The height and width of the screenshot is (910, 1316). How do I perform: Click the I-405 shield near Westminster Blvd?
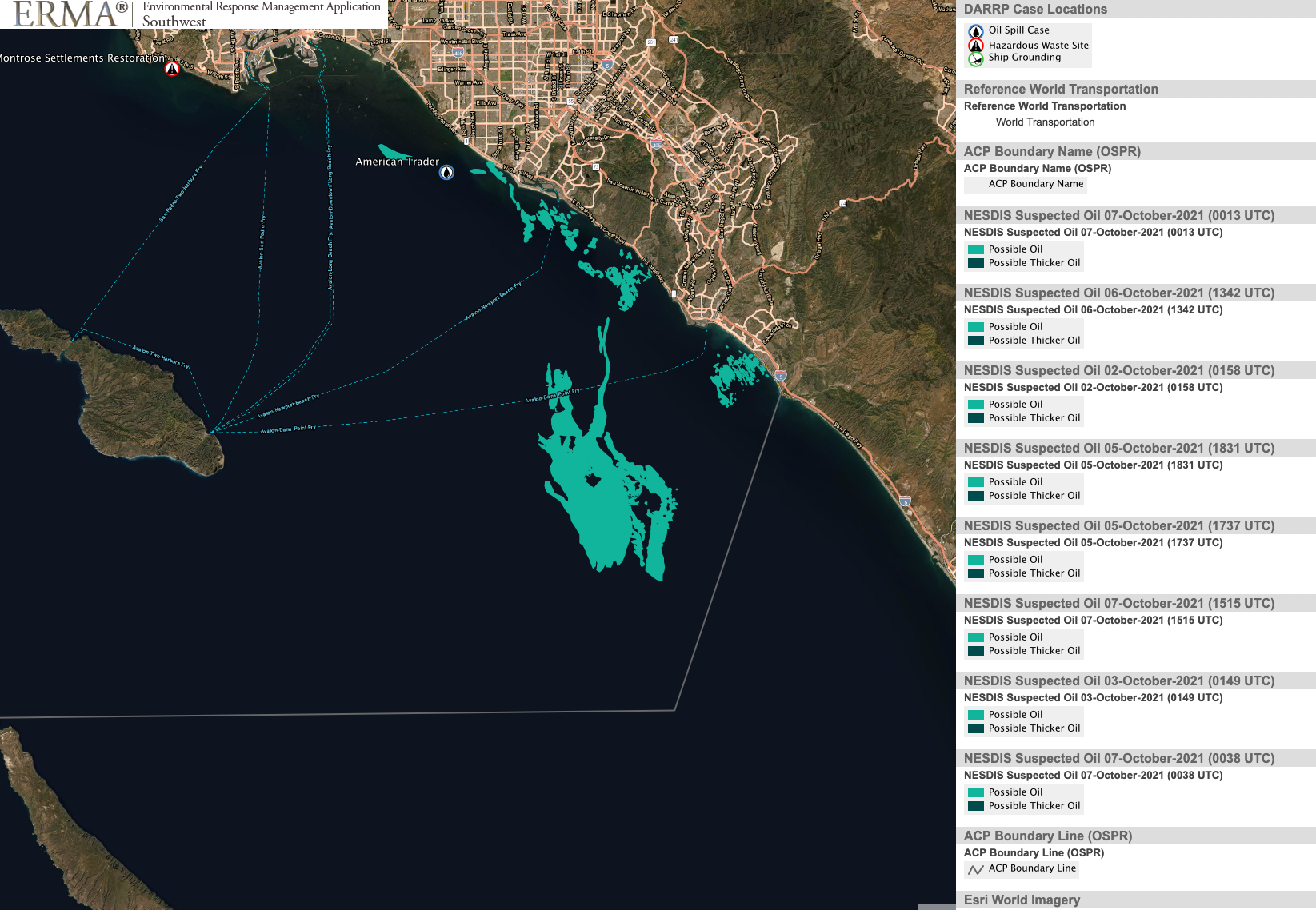458,52
